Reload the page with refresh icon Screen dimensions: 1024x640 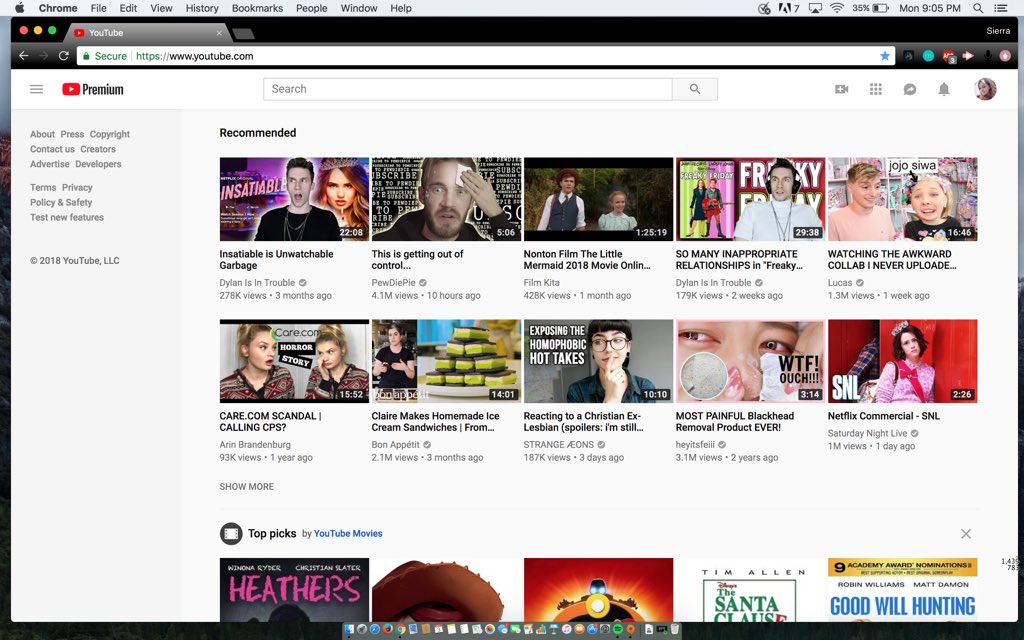pyautogui.click(x=63, y=56)
